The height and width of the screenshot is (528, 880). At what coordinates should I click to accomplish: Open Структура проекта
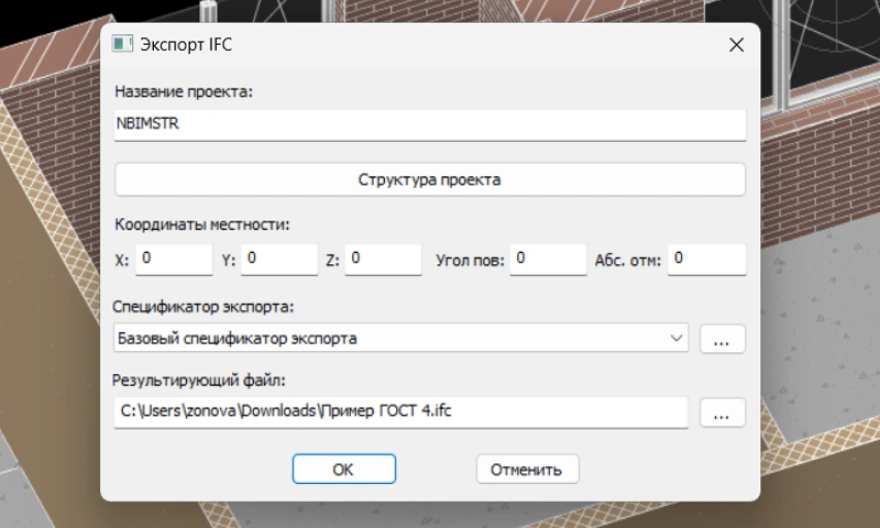430,180
